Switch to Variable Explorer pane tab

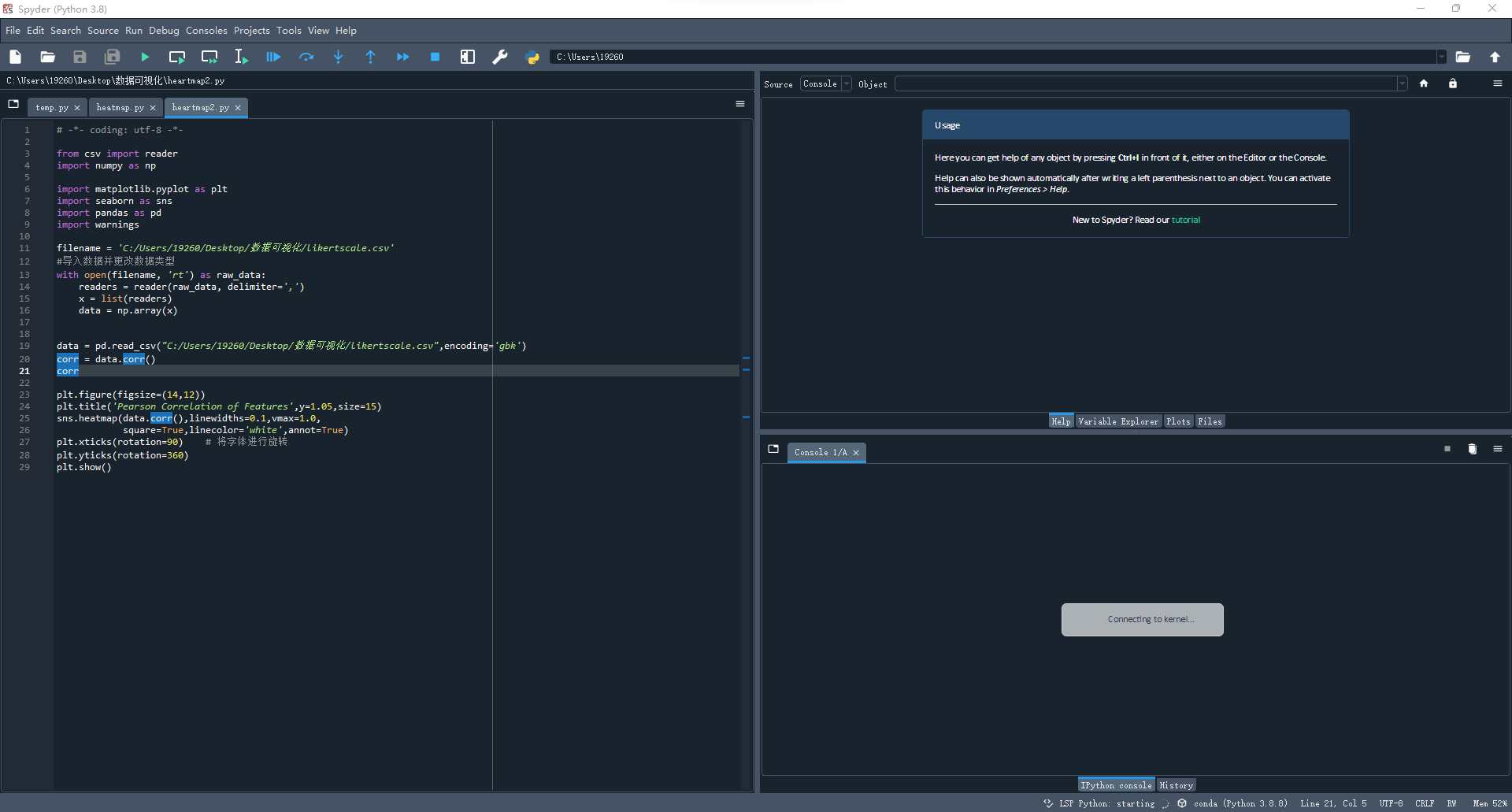pos(1118,421)
